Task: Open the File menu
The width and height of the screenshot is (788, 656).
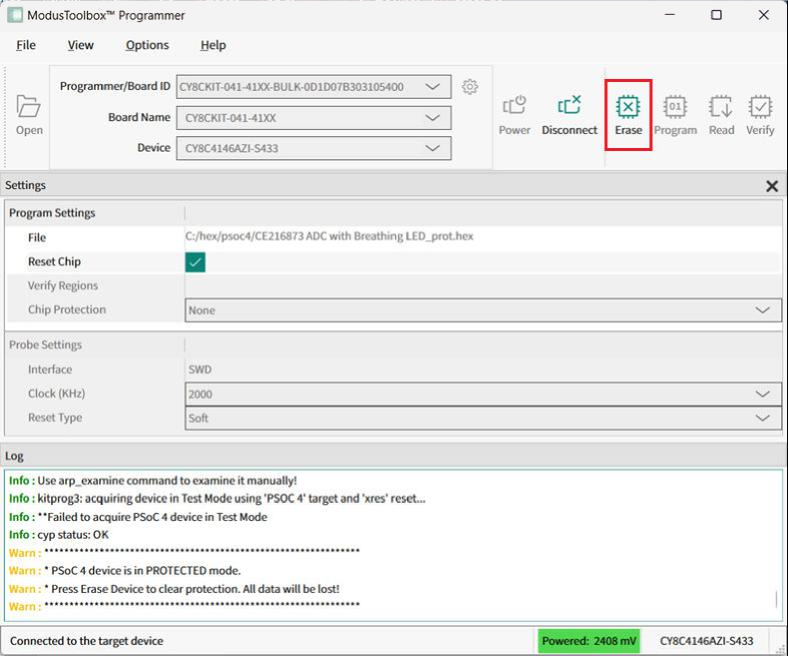Action: [26, 45]
